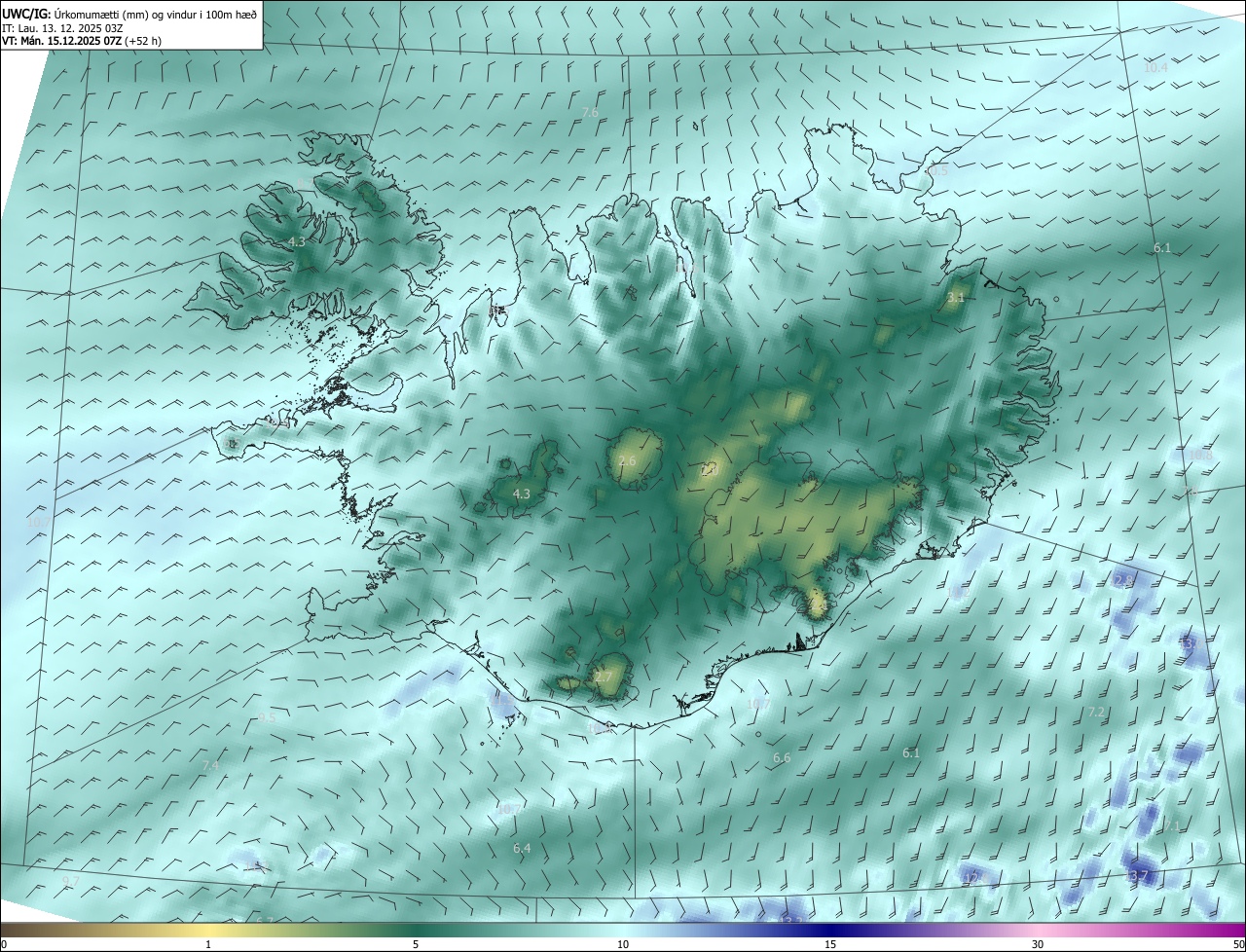Click the color scale tick label 0
The height and width of the screenshot is (952, 1246).
coord(4,944)
